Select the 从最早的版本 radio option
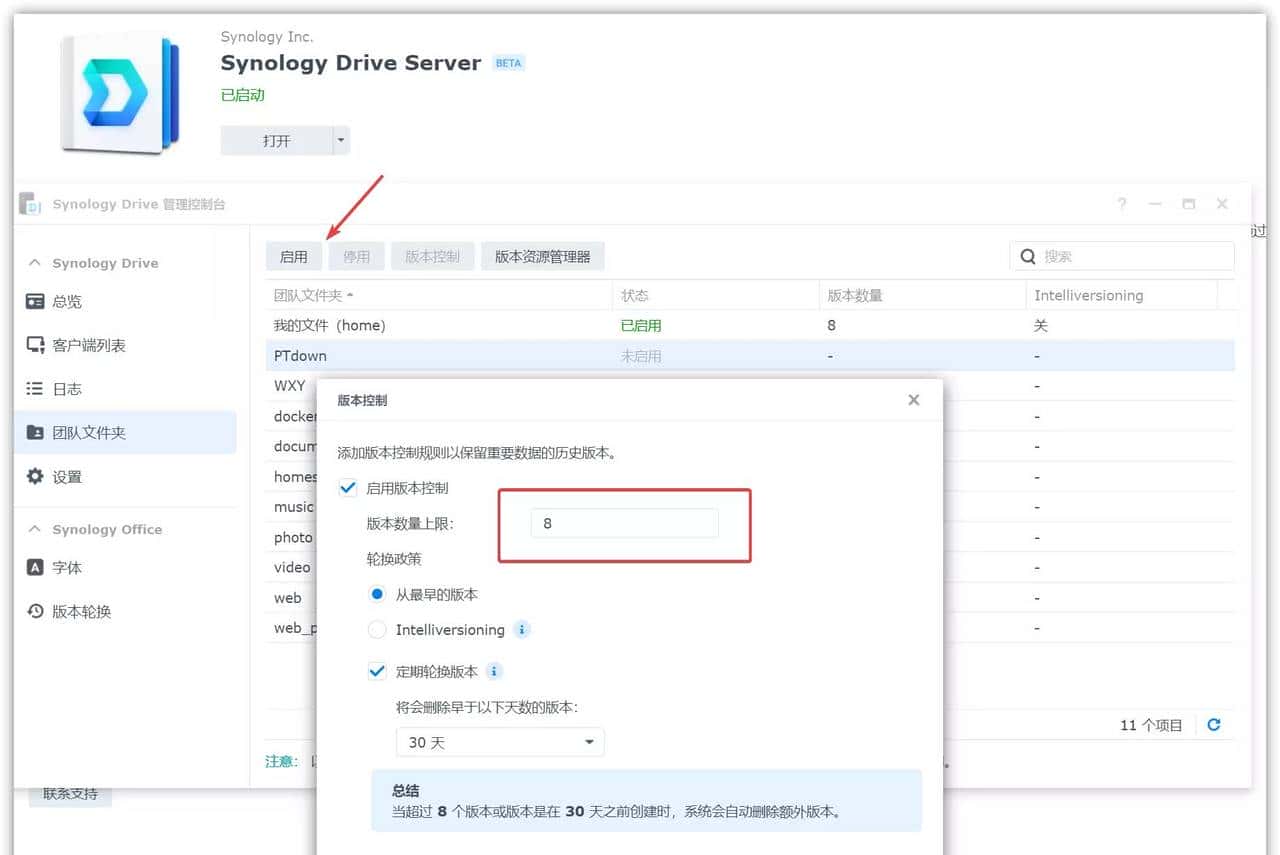 coord(376,594)
